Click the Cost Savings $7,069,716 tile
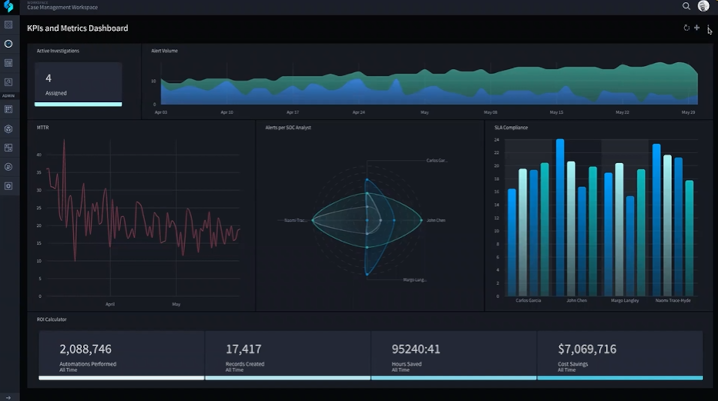718x401 pixels. 620,356
